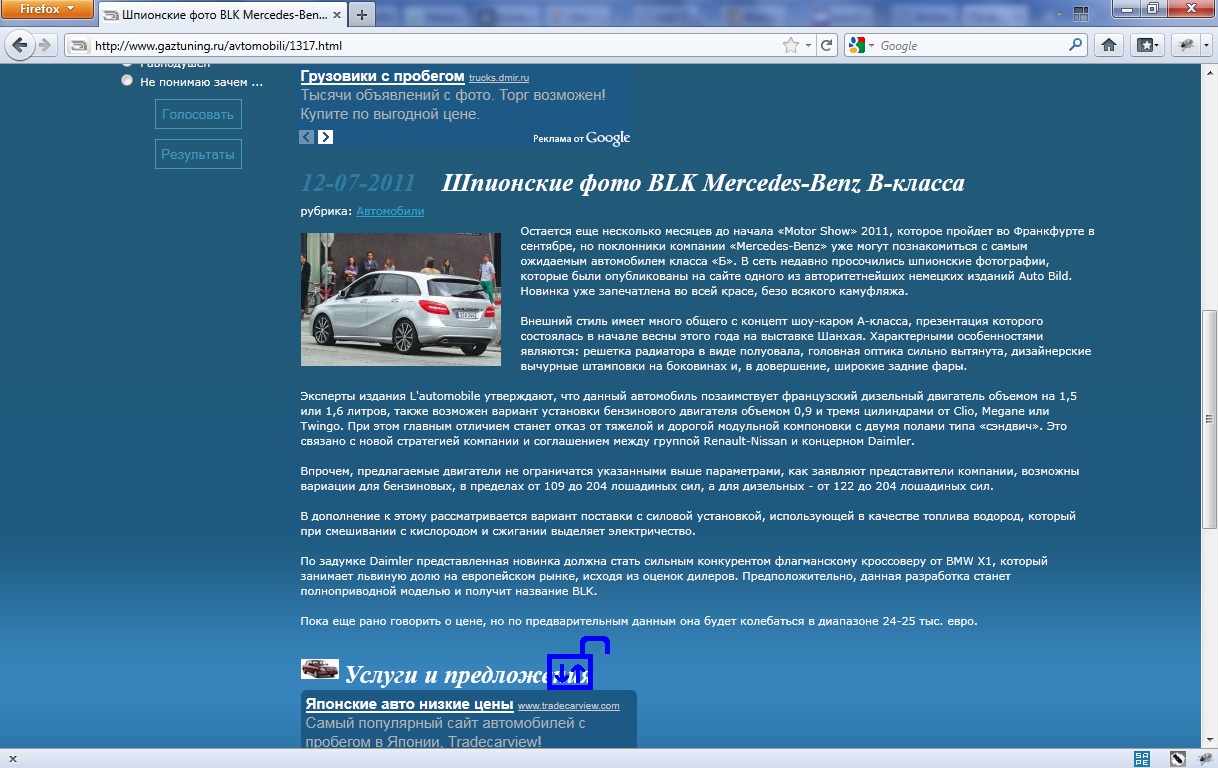Open the search engine selector dropdown
The height and width of the screenshot is (768, 1218).
tap(860, 45)
